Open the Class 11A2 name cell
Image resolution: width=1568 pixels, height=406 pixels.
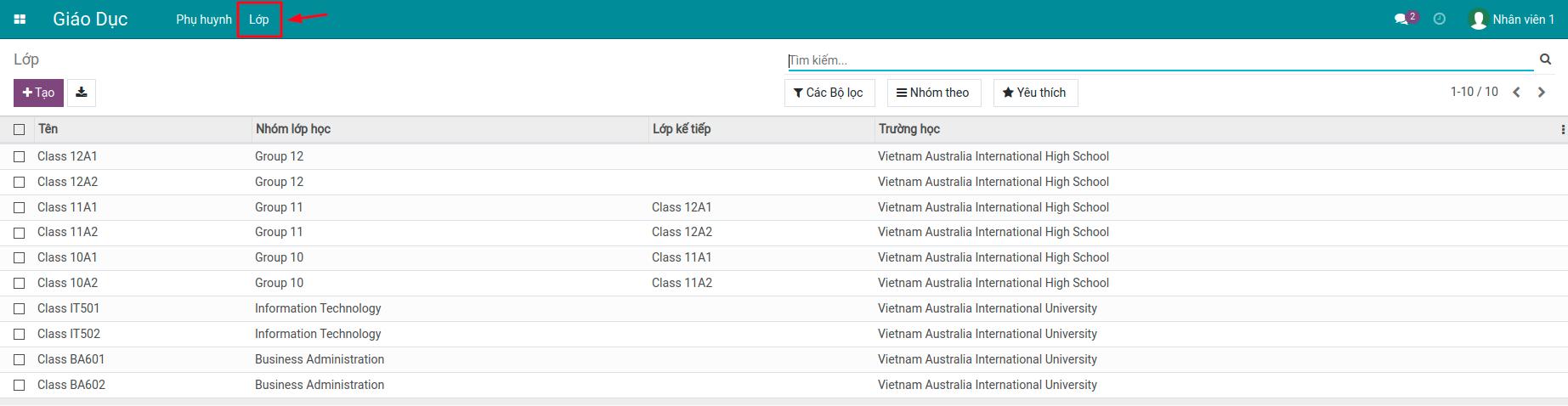(67, 232)
